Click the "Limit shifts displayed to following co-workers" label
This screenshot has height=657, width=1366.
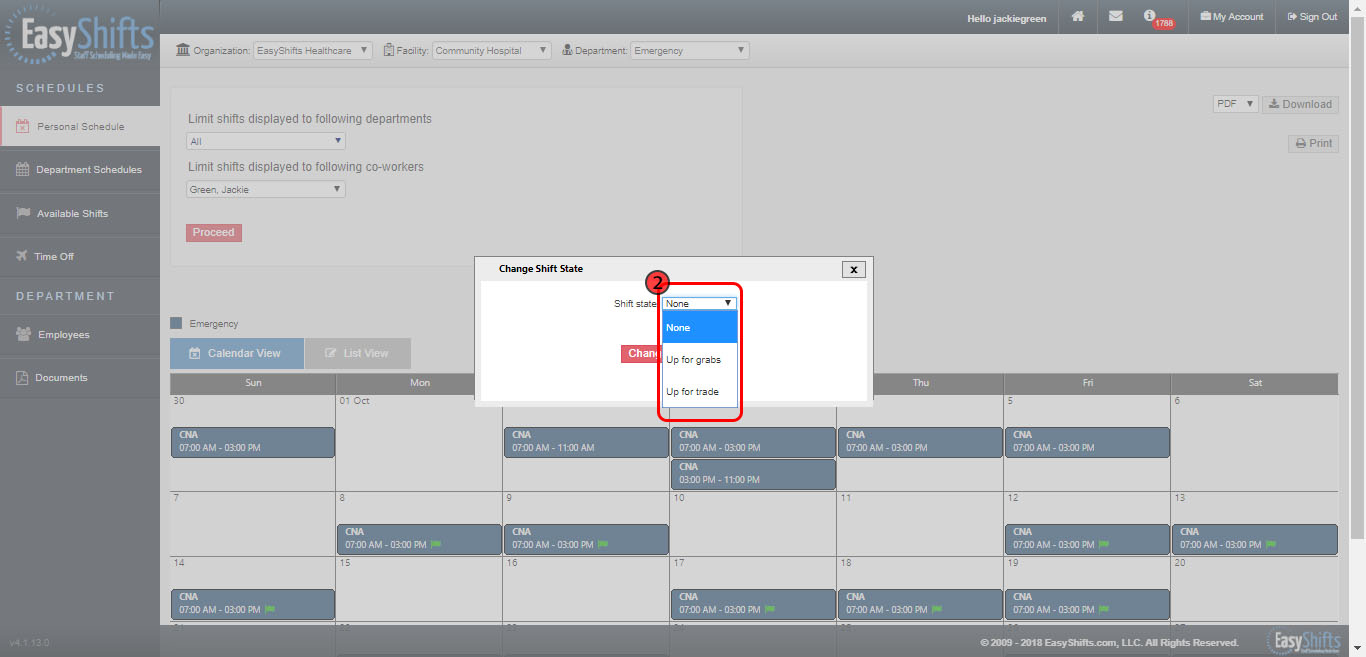(306, 167)
